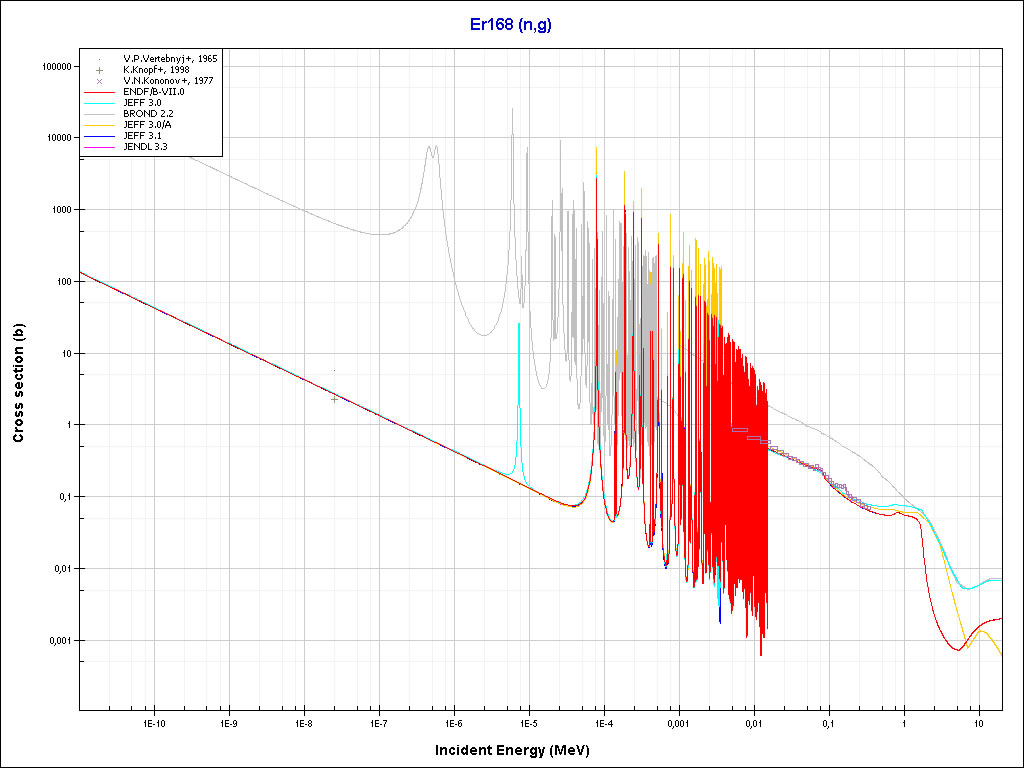Click the plus data point near 1E-8 MeV
Image resolution: width=1024 pixels, height=768 pixels.
[x=334, y=398]
